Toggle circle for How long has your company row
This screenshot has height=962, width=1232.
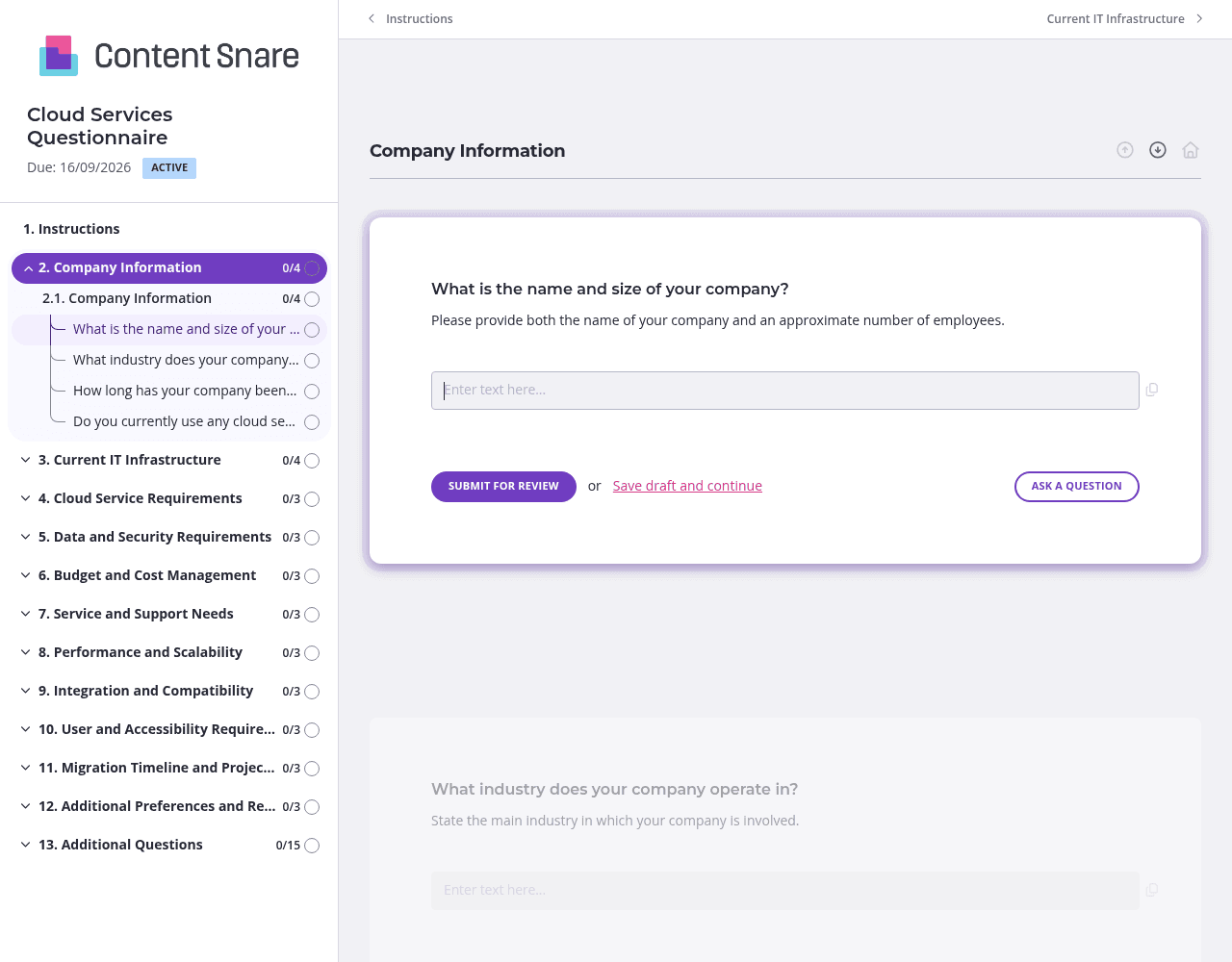click(312, 392)
